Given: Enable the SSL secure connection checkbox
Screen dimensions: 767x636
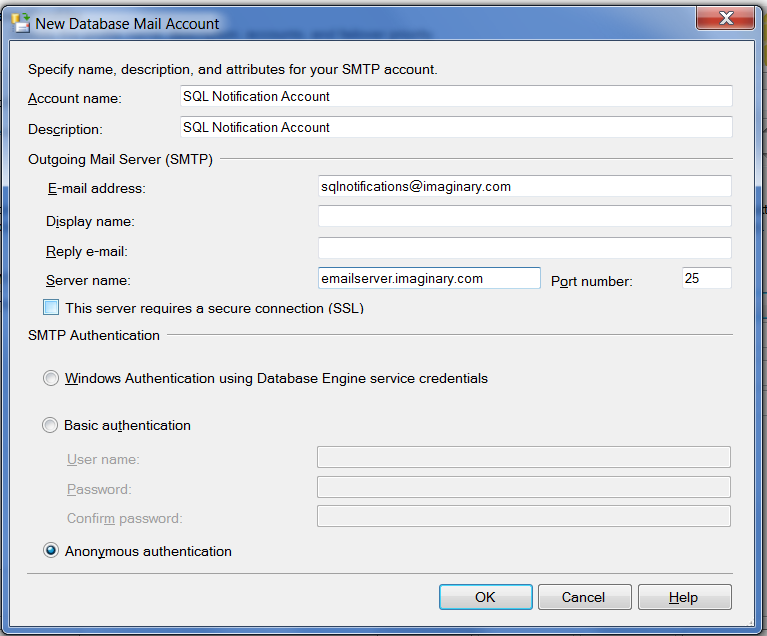Looking at the screenshot, I should click(52, 308).
